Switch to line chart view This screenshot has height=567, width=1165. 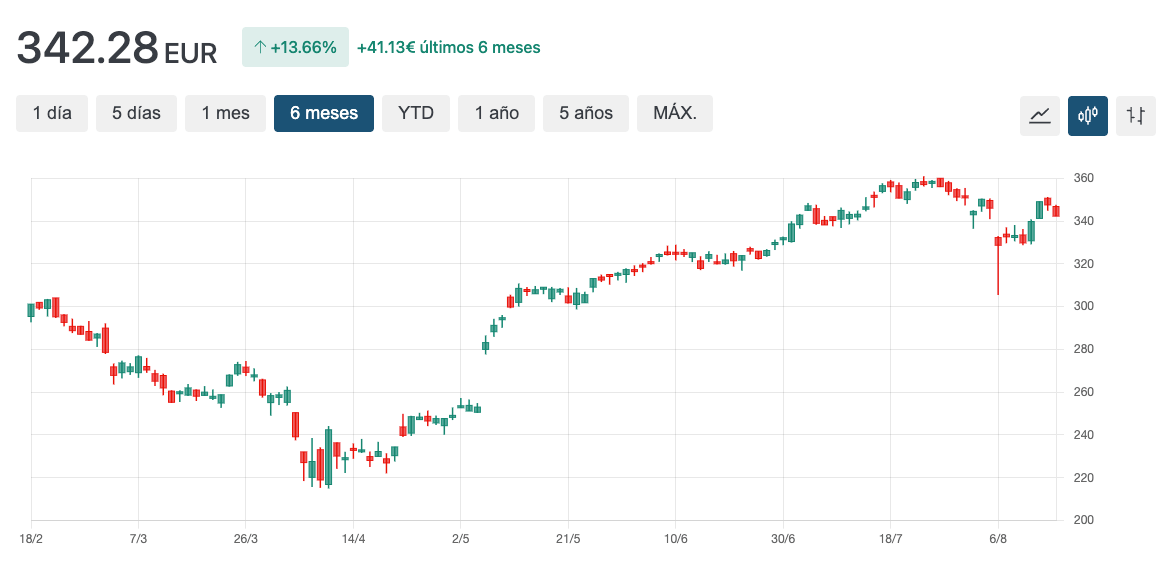click(x=1039, y=115)
